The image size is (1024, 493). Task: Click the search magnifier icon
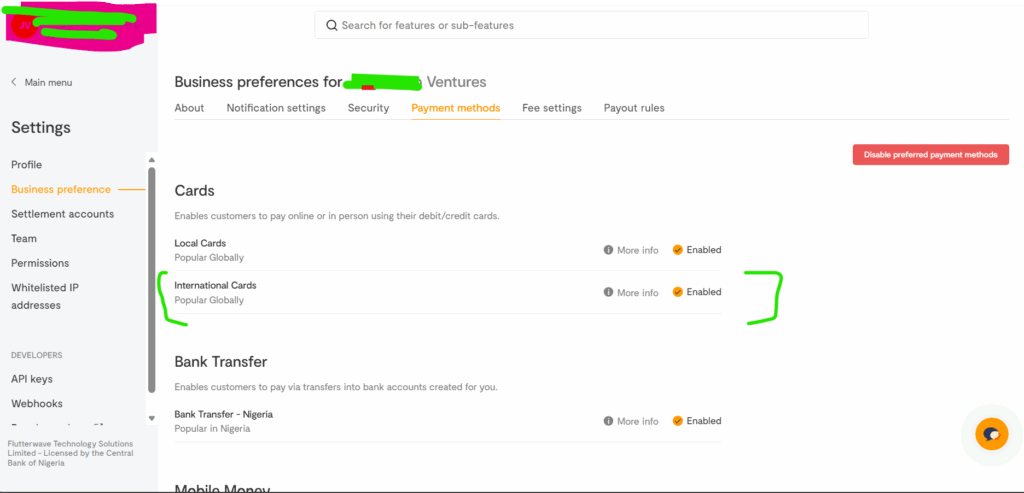coord(331,25)
